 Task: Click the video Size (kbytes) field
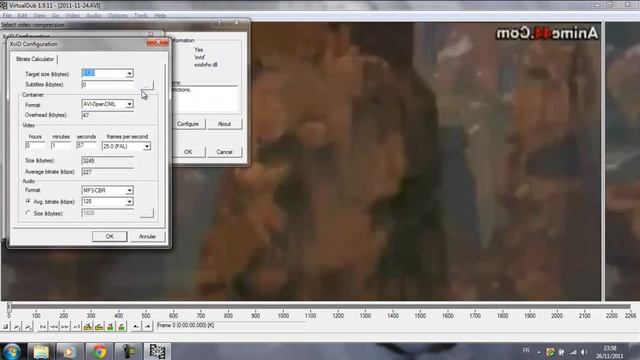click(x=108, y=161)
